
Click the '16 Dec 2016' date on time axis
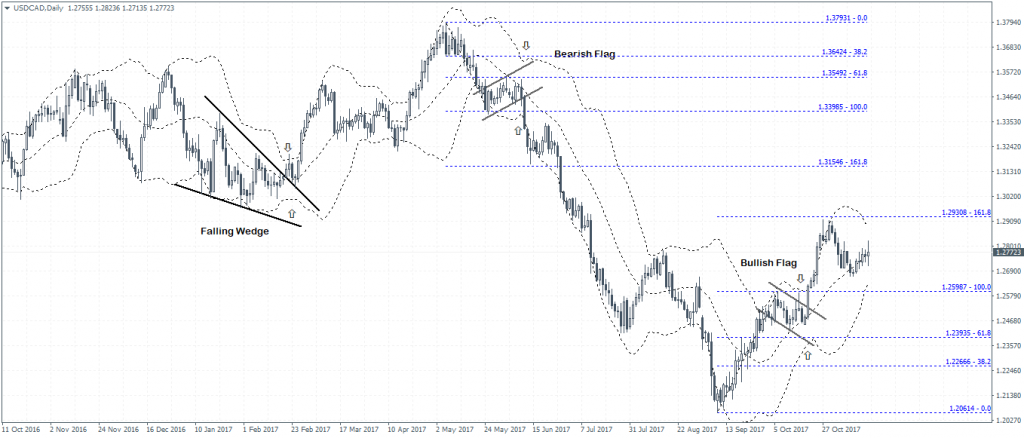point(165,430)
